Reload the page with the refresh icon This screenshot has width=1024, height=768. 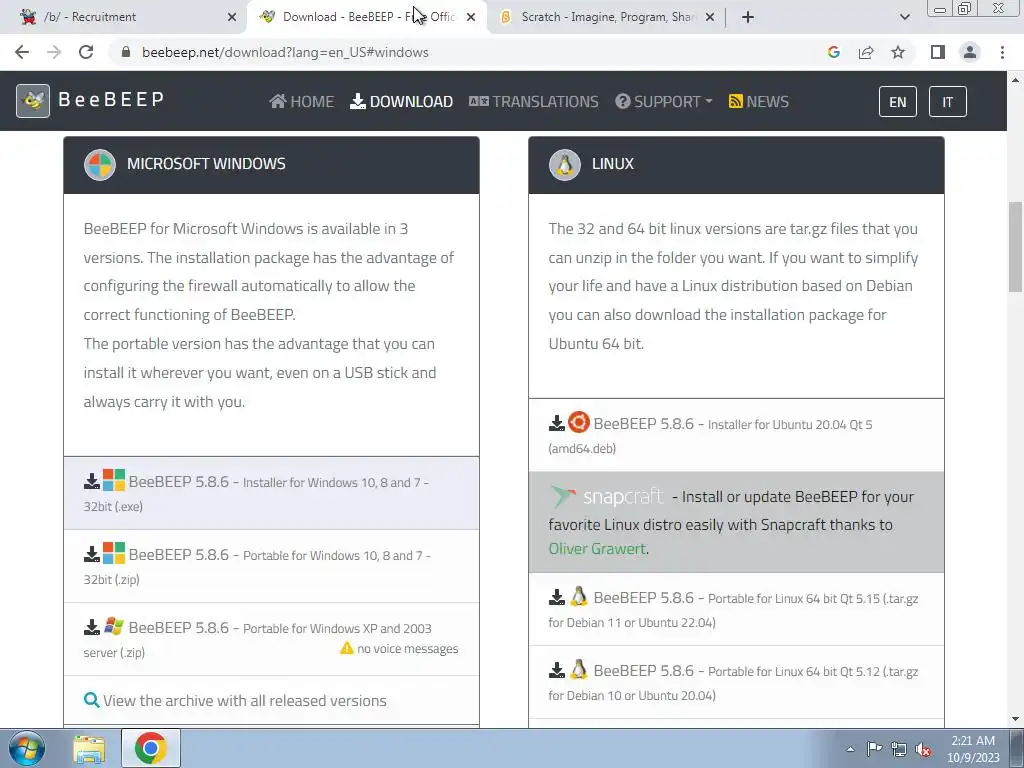coord(86,52)
